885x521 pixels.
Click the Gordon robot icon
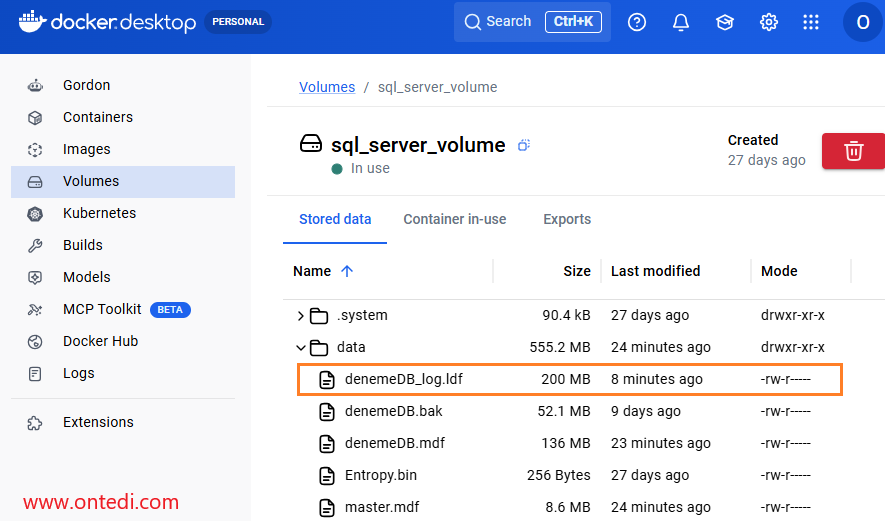pyautogui.click(x=35, y=86)
